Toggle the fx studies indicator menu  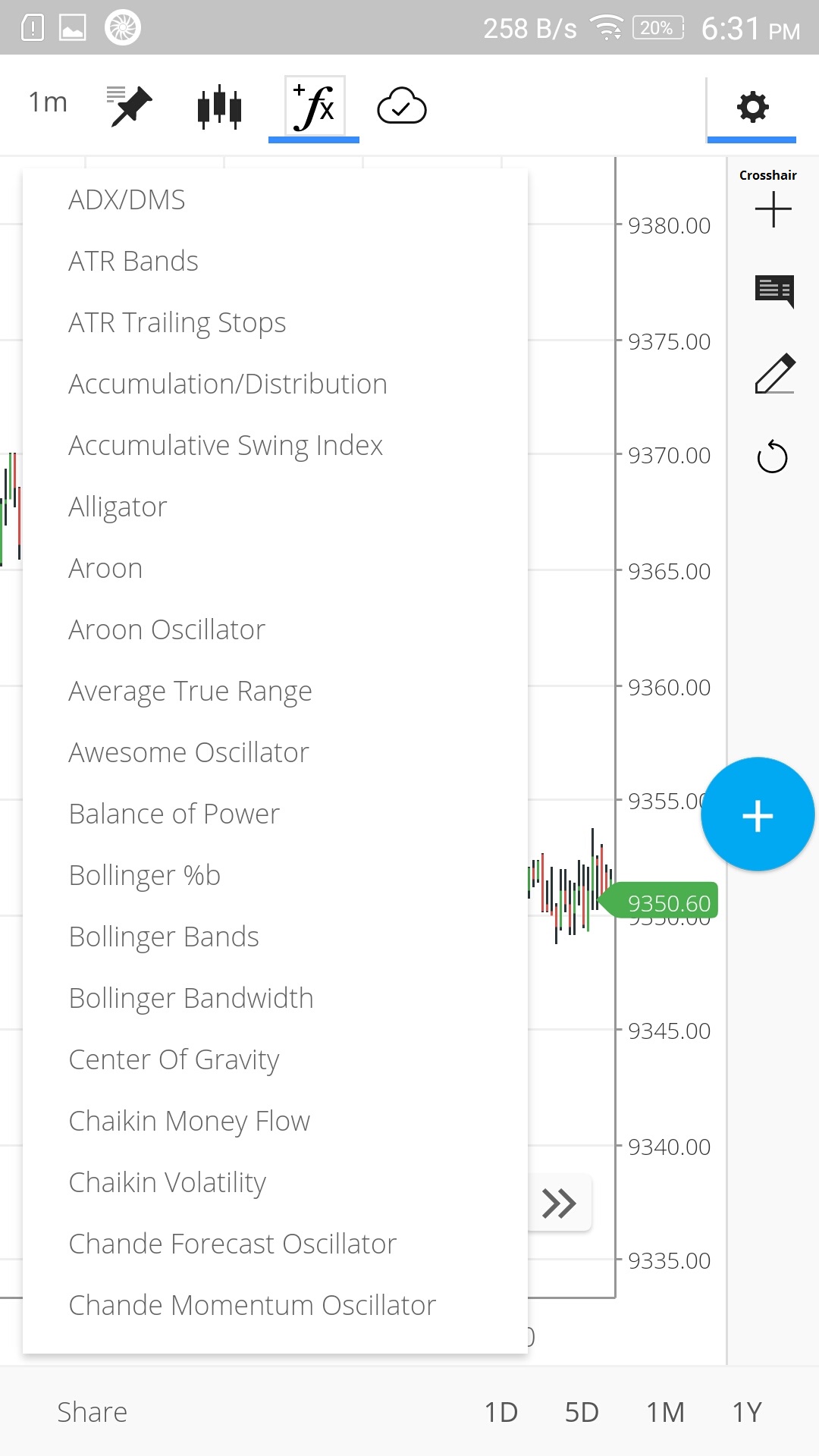coord(314,108)
